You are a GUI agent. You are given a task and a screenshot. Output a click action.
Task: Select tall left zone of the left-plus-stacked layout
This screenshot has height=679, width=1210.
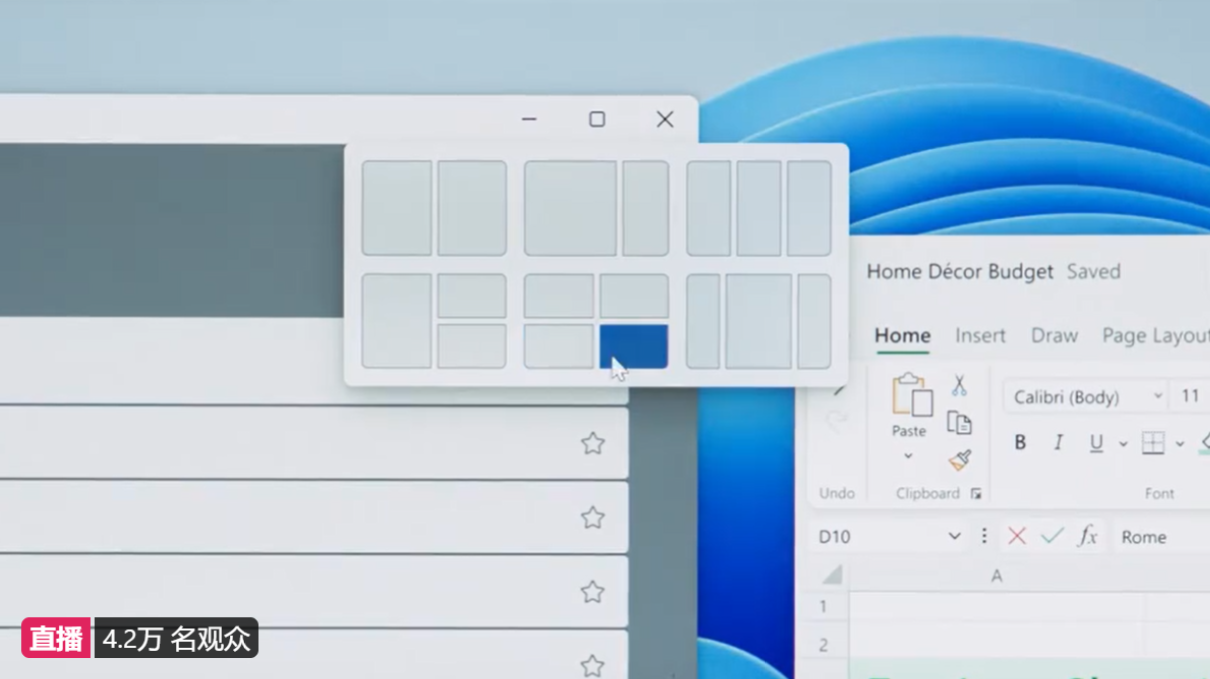[397, 321]
